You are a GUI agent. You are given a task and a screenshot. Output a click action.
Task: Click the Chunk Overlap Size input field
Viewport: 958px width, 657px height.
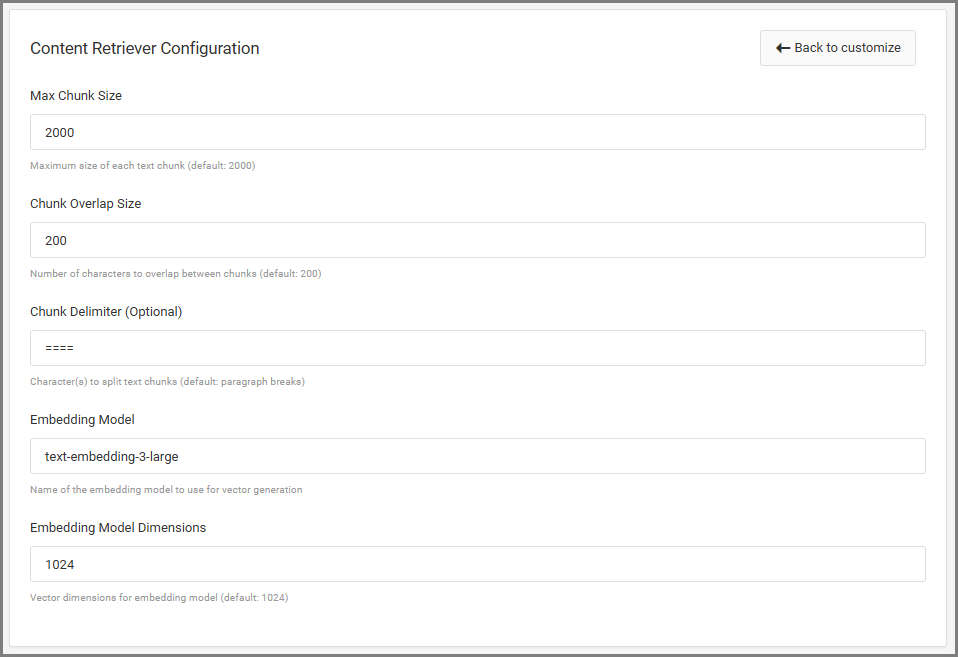[477, 240]
